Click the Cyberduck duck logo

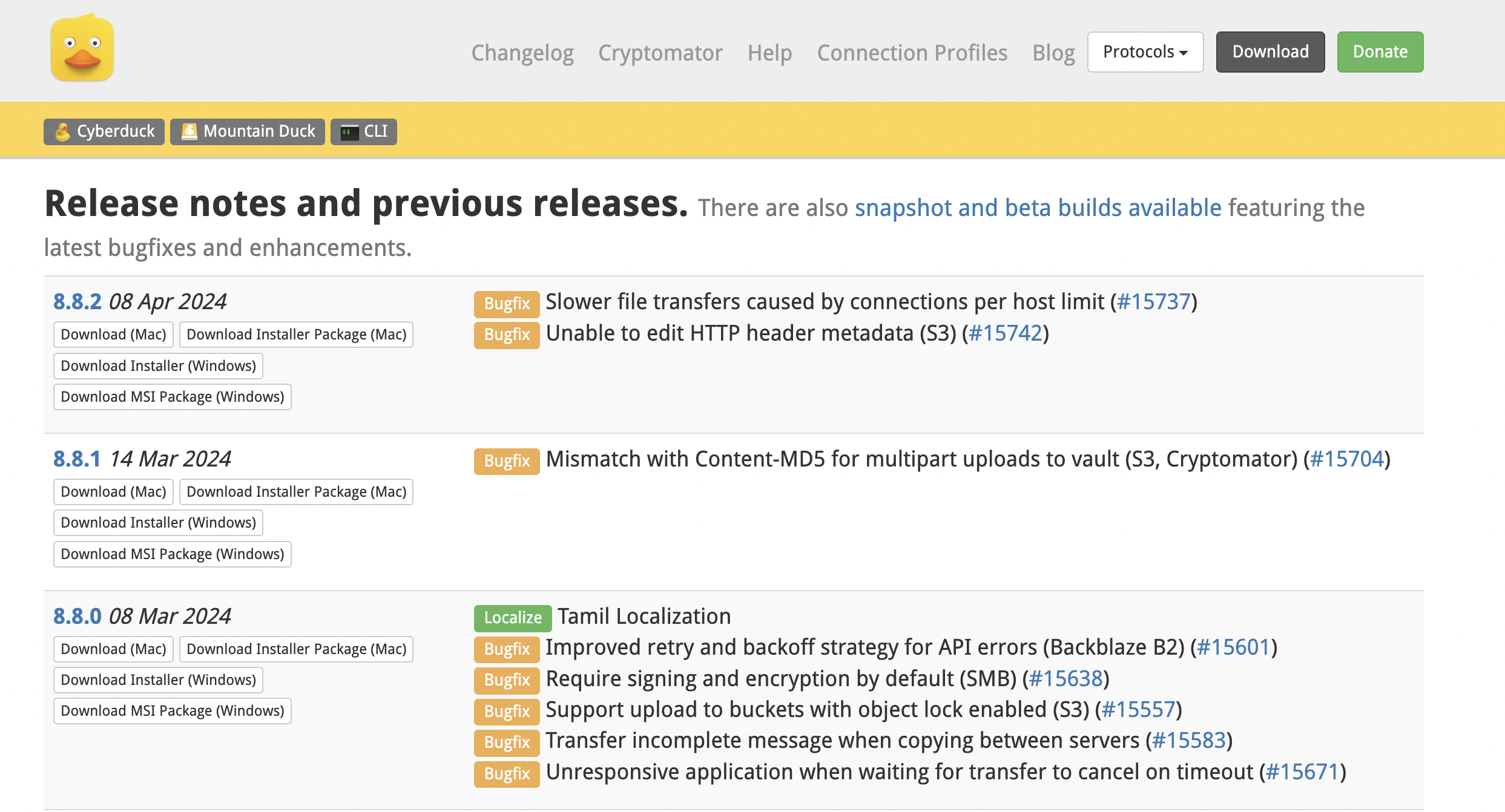pos(82,48)
